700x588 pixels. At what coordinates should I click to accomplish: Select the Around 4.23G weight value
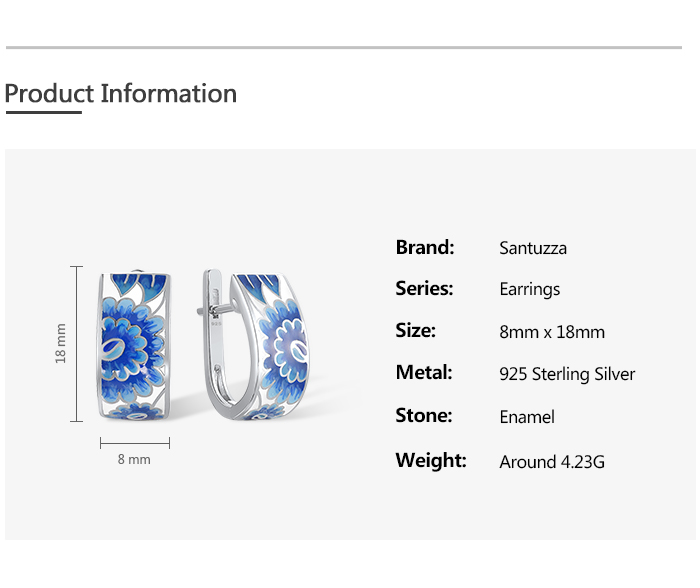tap(552, 462)
